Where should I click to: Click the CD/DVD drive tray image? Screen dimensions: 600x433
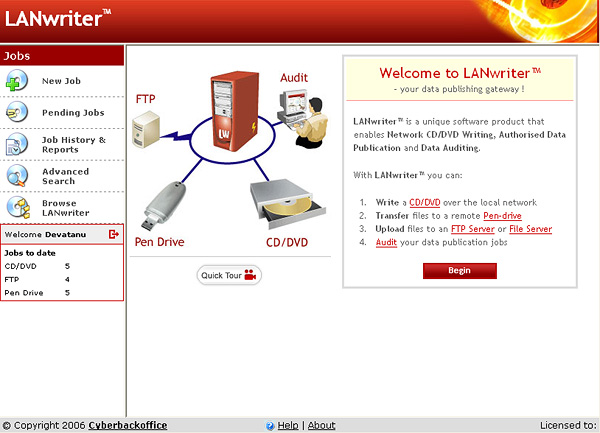287,204
